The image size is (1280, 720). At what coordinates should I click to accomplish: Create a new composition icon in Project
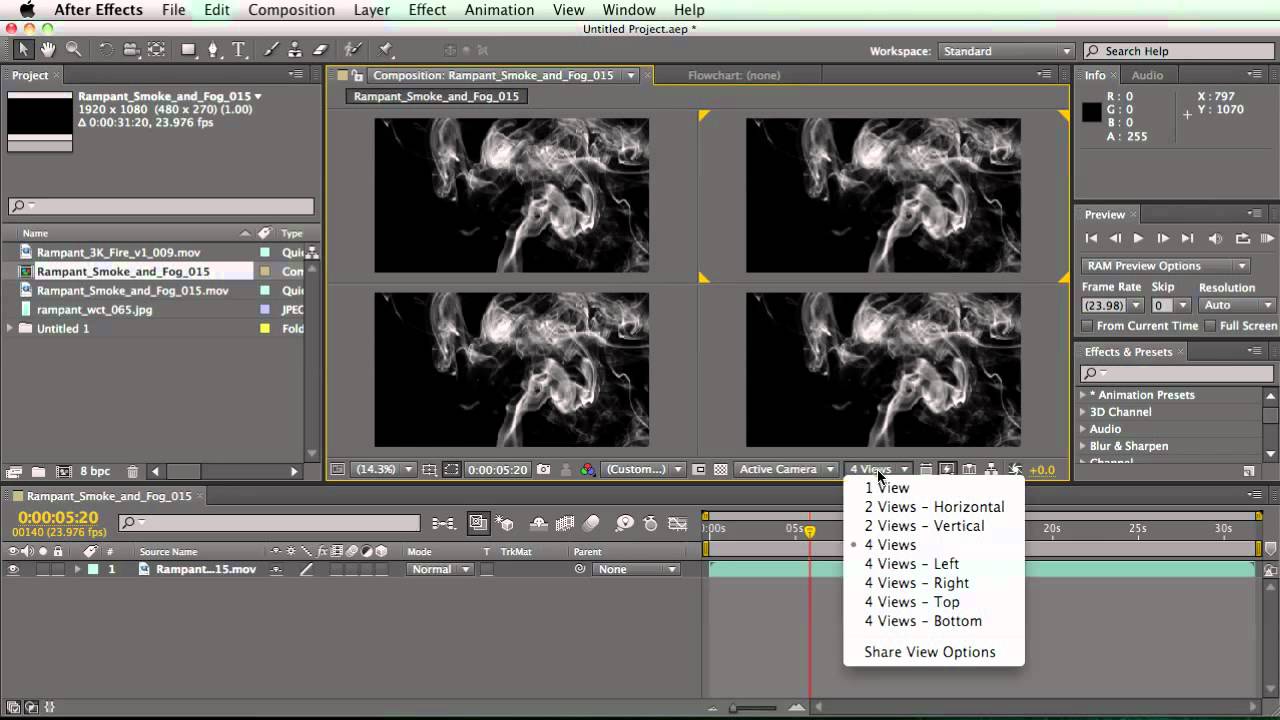(x=64, y=471)
